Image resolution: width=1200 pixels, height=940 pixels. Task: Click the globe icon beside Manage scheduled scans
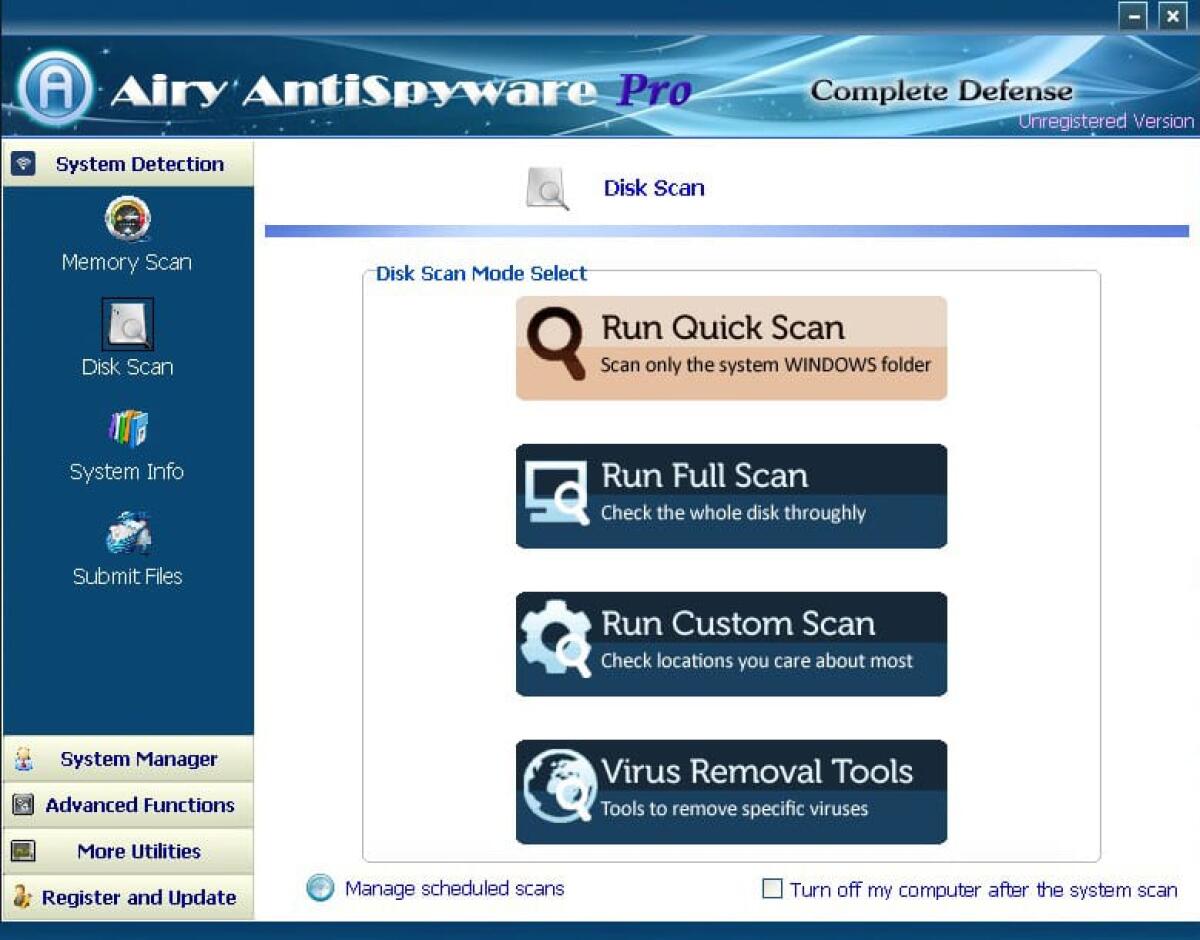pos(319,887)
